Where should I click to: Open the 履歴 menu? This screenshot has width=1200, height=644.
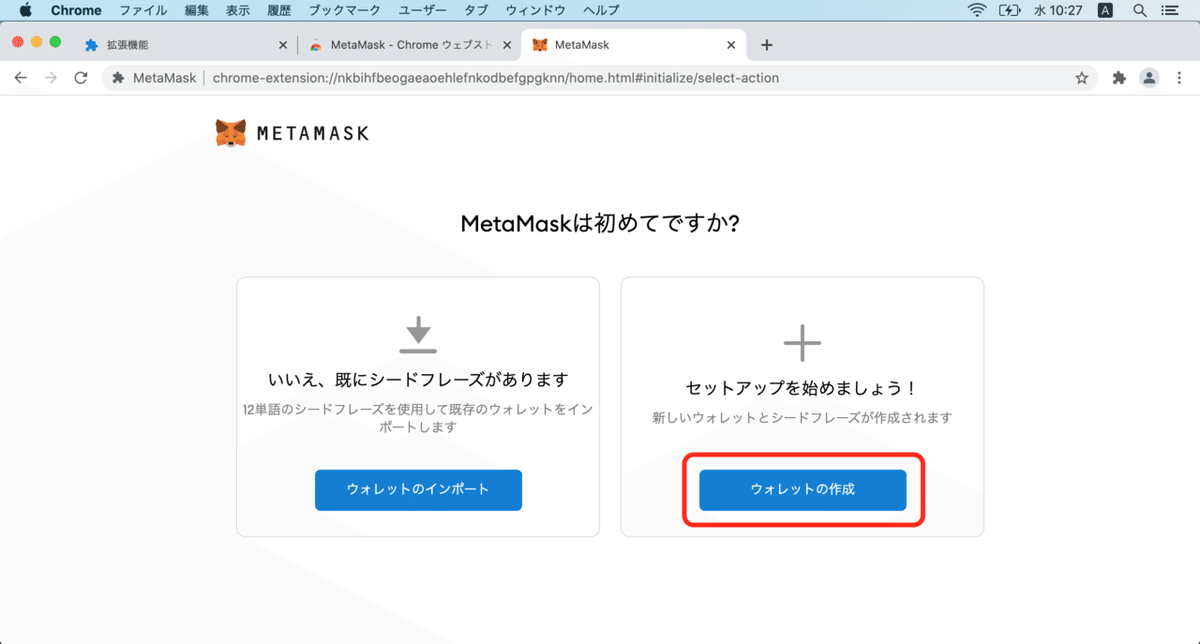tap(279, 10)
